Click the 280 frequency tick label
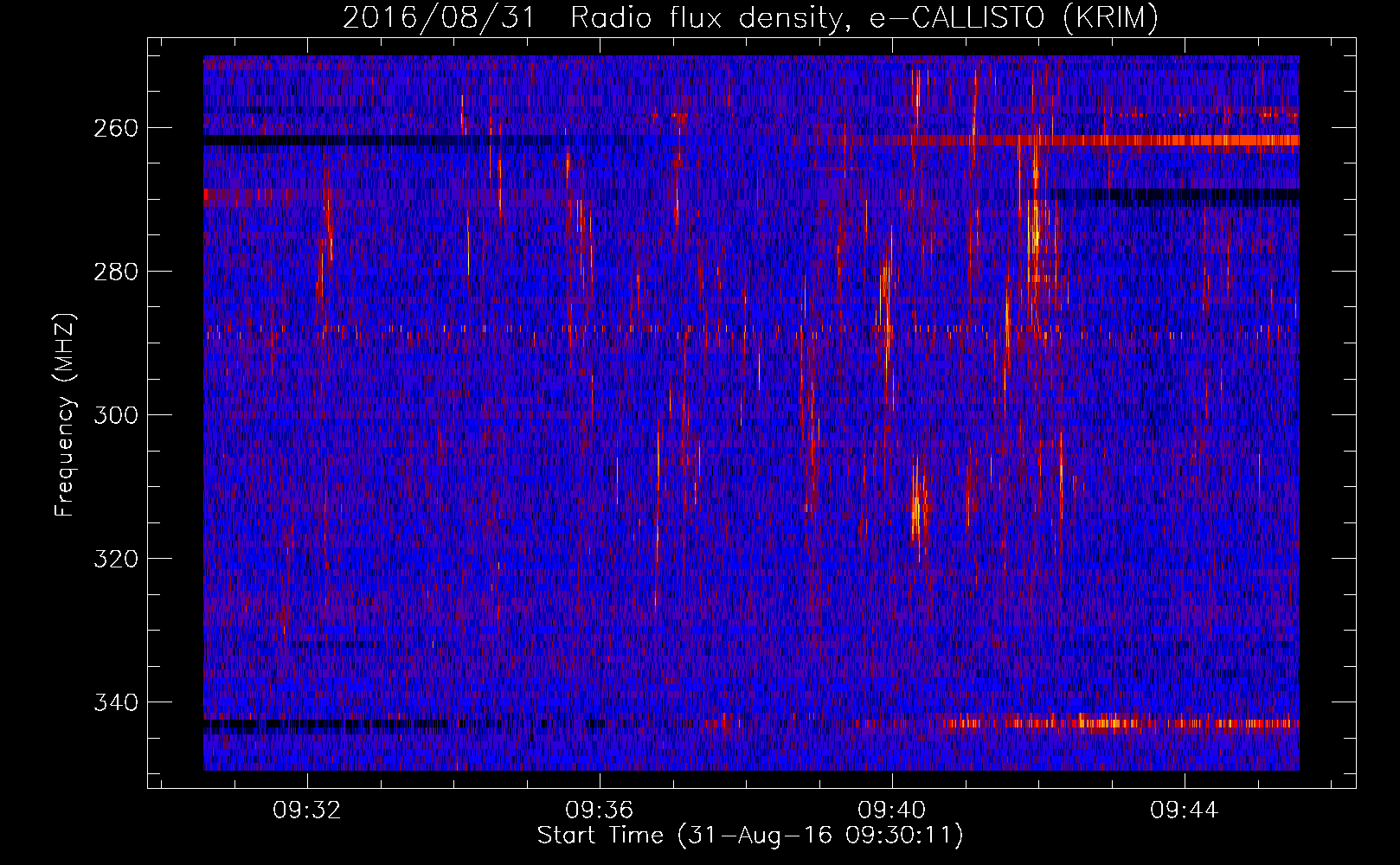This screenshot has height=865, width=1400. tap(116, 272)
